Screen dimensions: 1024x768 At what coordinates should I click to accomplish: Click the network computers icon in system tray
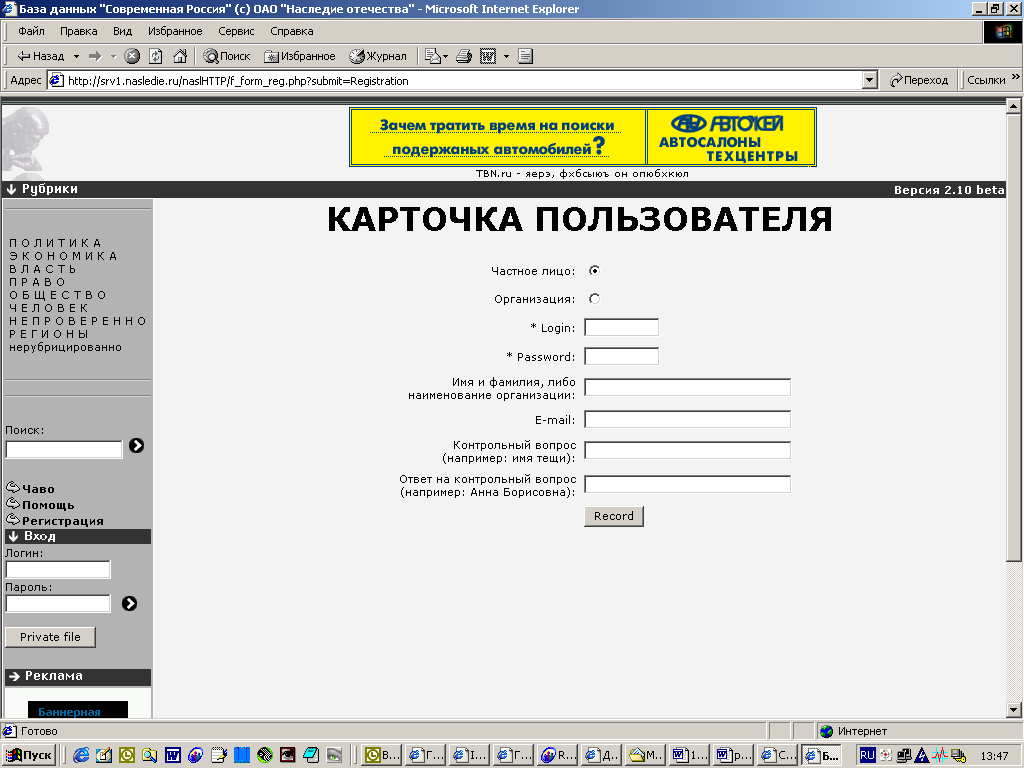point(904,755)
